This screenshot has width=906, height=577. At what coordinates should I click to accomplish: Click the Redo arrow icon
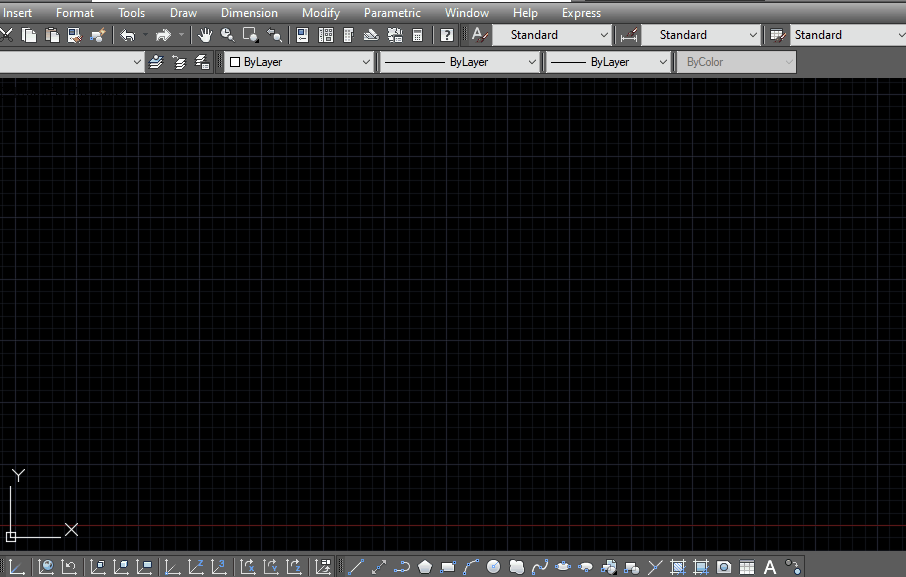(164, 35)
